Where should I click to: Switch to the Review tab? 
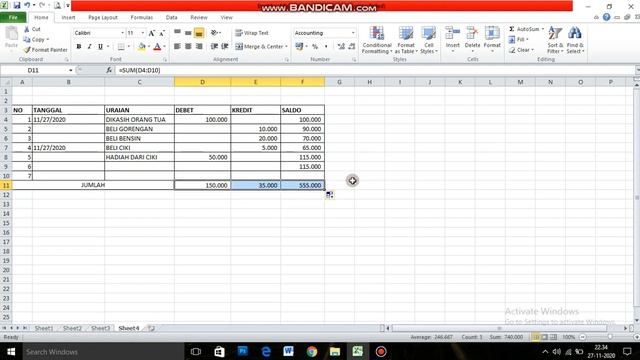199,18
